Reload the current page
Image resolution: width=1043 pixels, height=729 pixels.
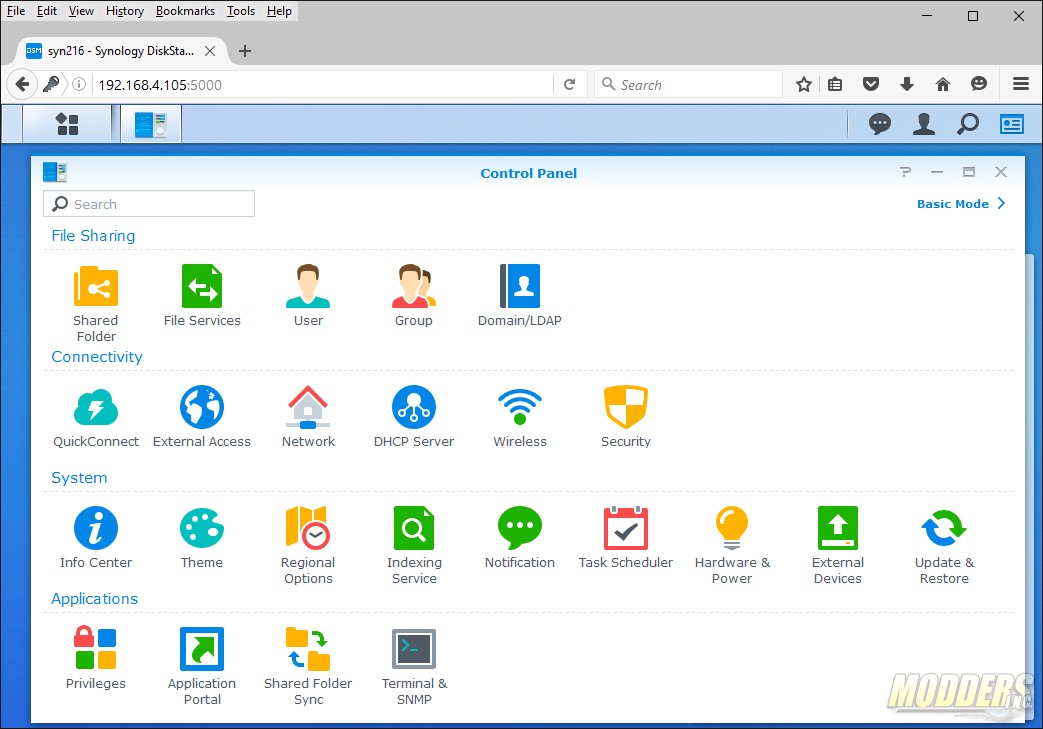[x=569, y=84]
